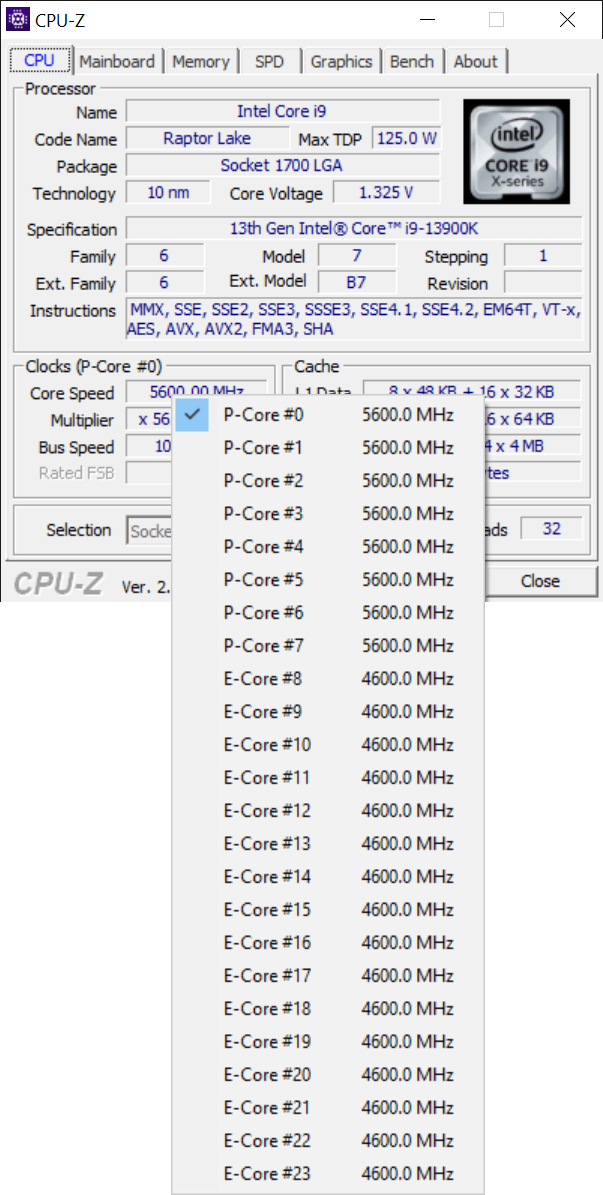
Task: Click the Stepping value 1
Action: coord(544,255)
